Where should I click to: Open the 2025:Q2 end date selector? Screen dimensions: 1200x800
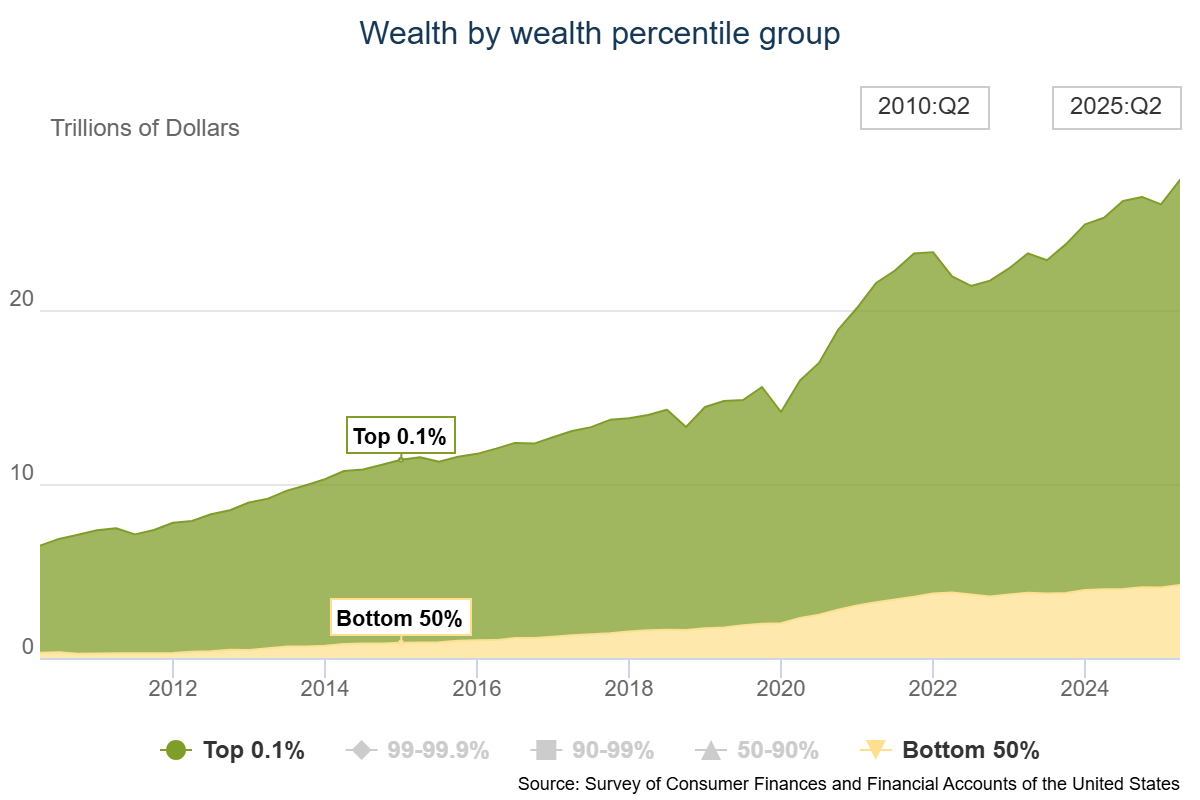tap(1115, 108)
